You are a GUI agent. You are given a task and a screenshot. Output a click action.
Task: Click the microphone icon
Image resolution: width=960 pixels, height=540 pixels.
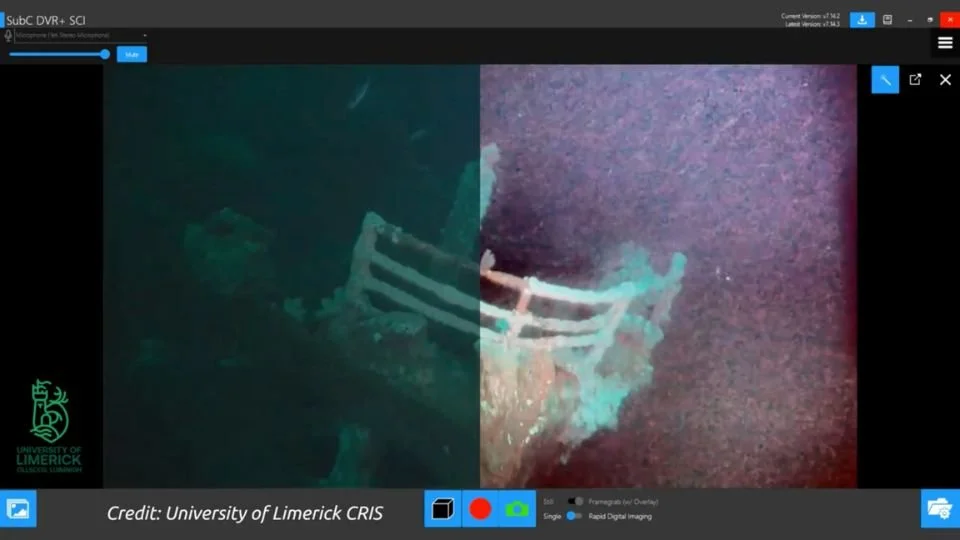[x=8, y=36]
